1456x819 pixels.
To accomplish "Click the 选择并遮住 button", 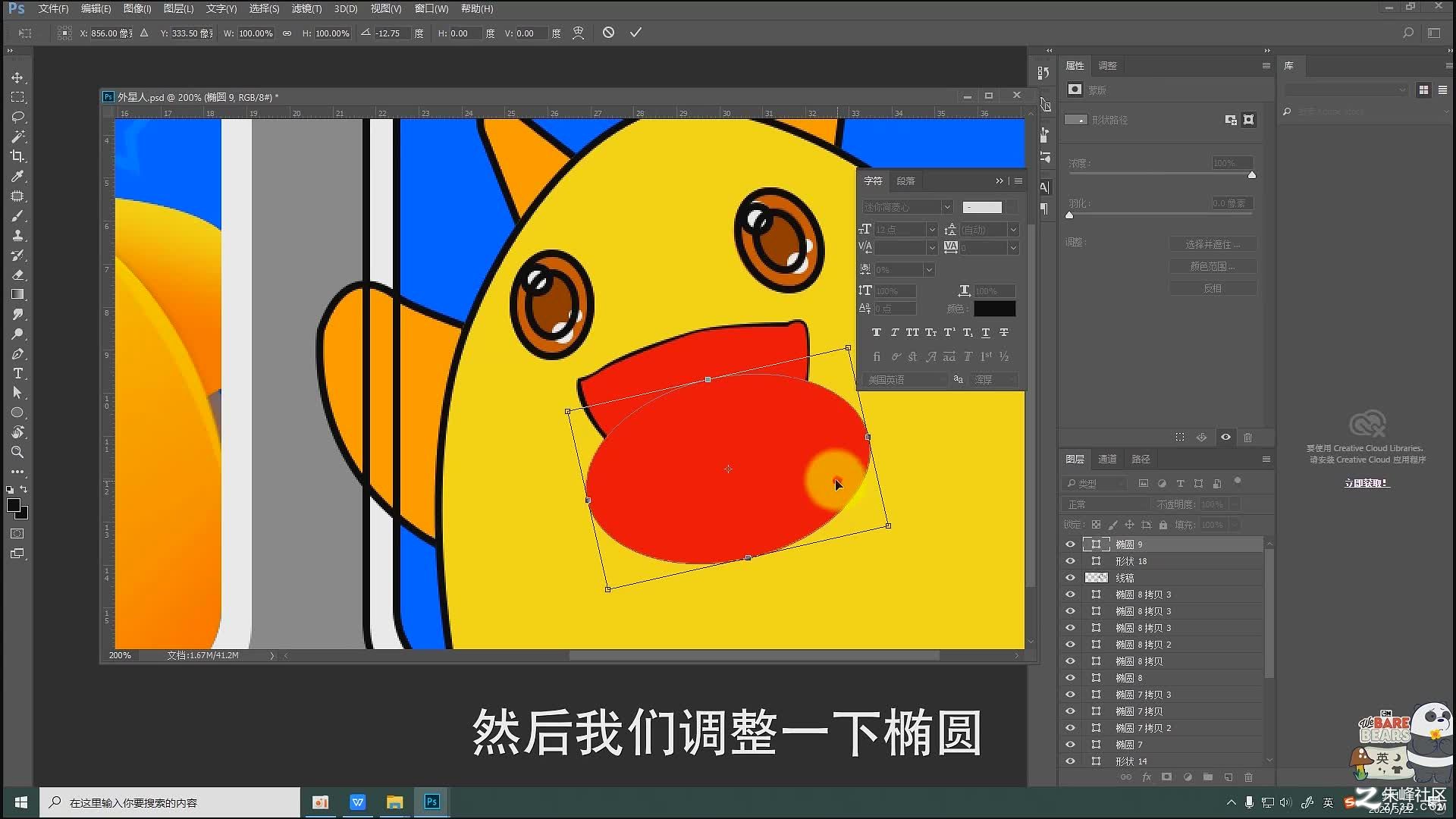I will click(x=1213, y=244).
